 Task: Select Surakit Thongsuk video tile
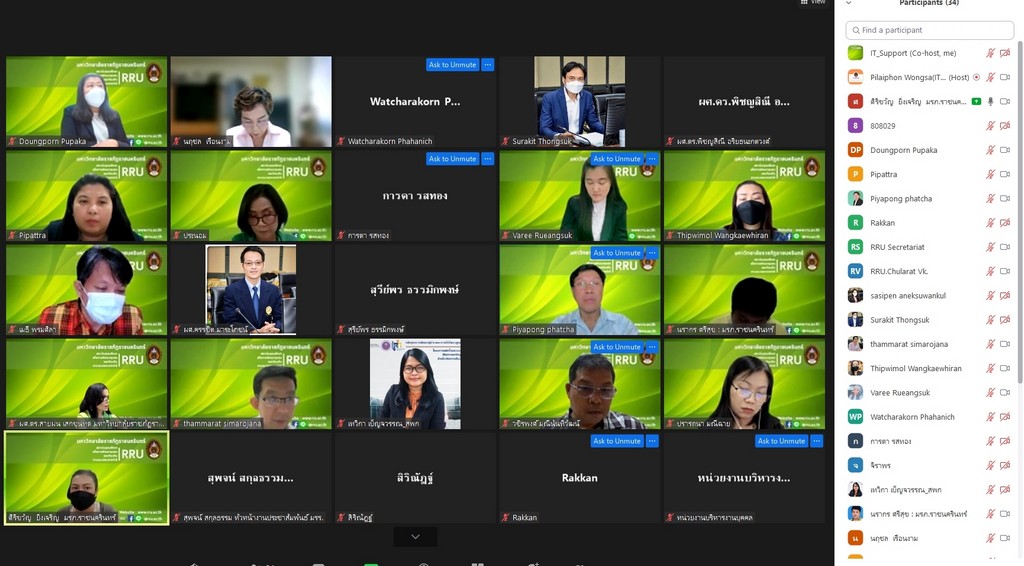point(580,101)
